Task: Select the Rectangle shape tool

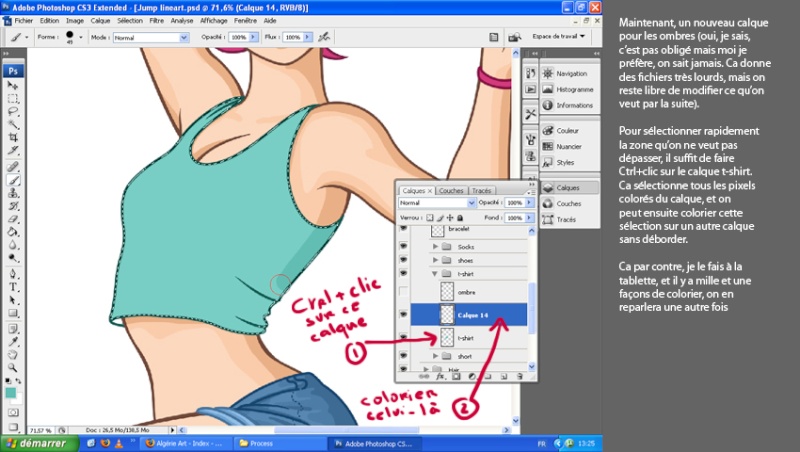Action: pos(13,313)
